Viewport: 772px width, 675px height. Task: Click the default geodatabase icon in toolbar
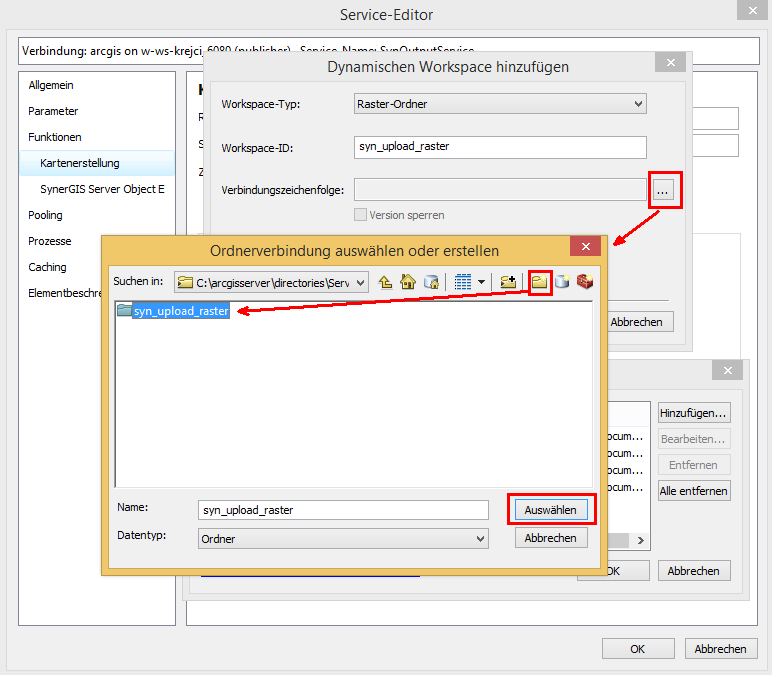click(431, 282)
